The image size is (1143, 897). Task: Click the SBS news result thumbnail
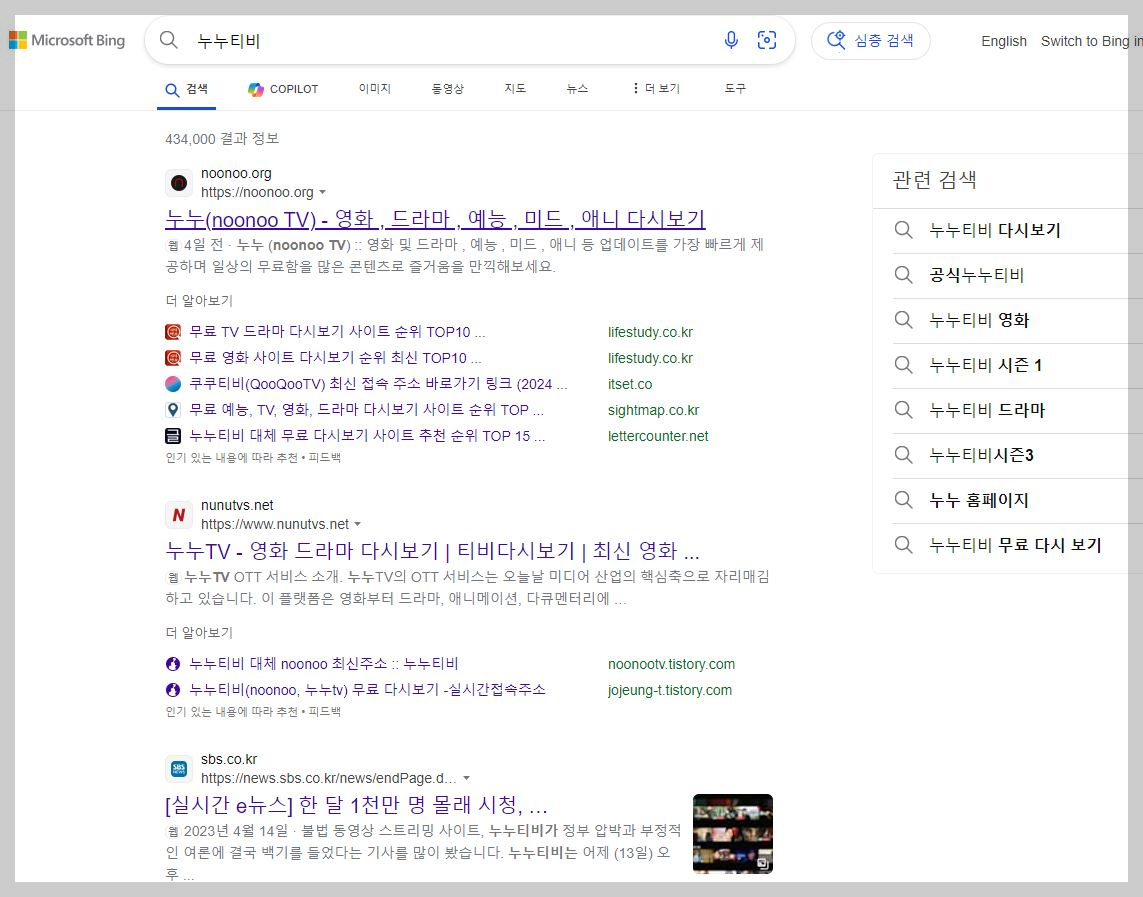(x=733, y=834)
